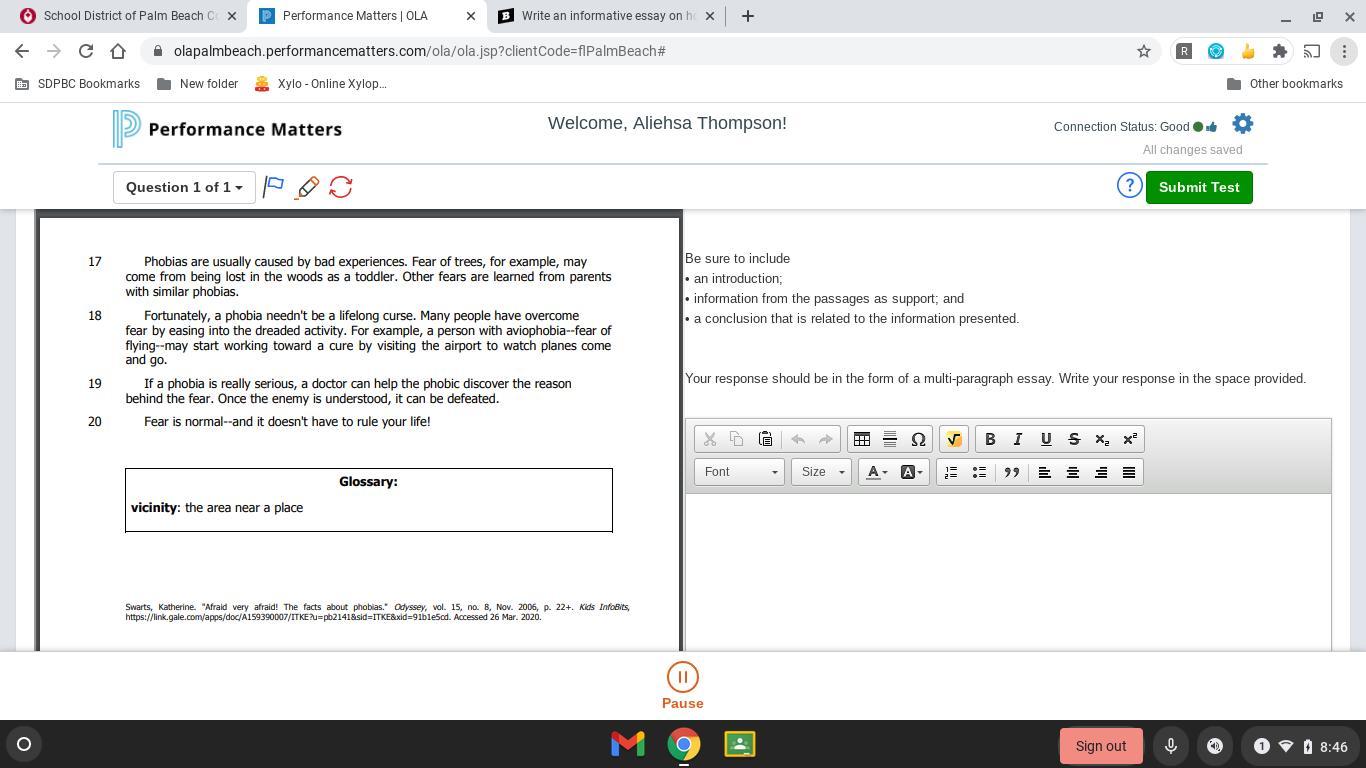Open the New folder bookmark
Viewport: 1366px width, 768px height.
click(198, 84)
